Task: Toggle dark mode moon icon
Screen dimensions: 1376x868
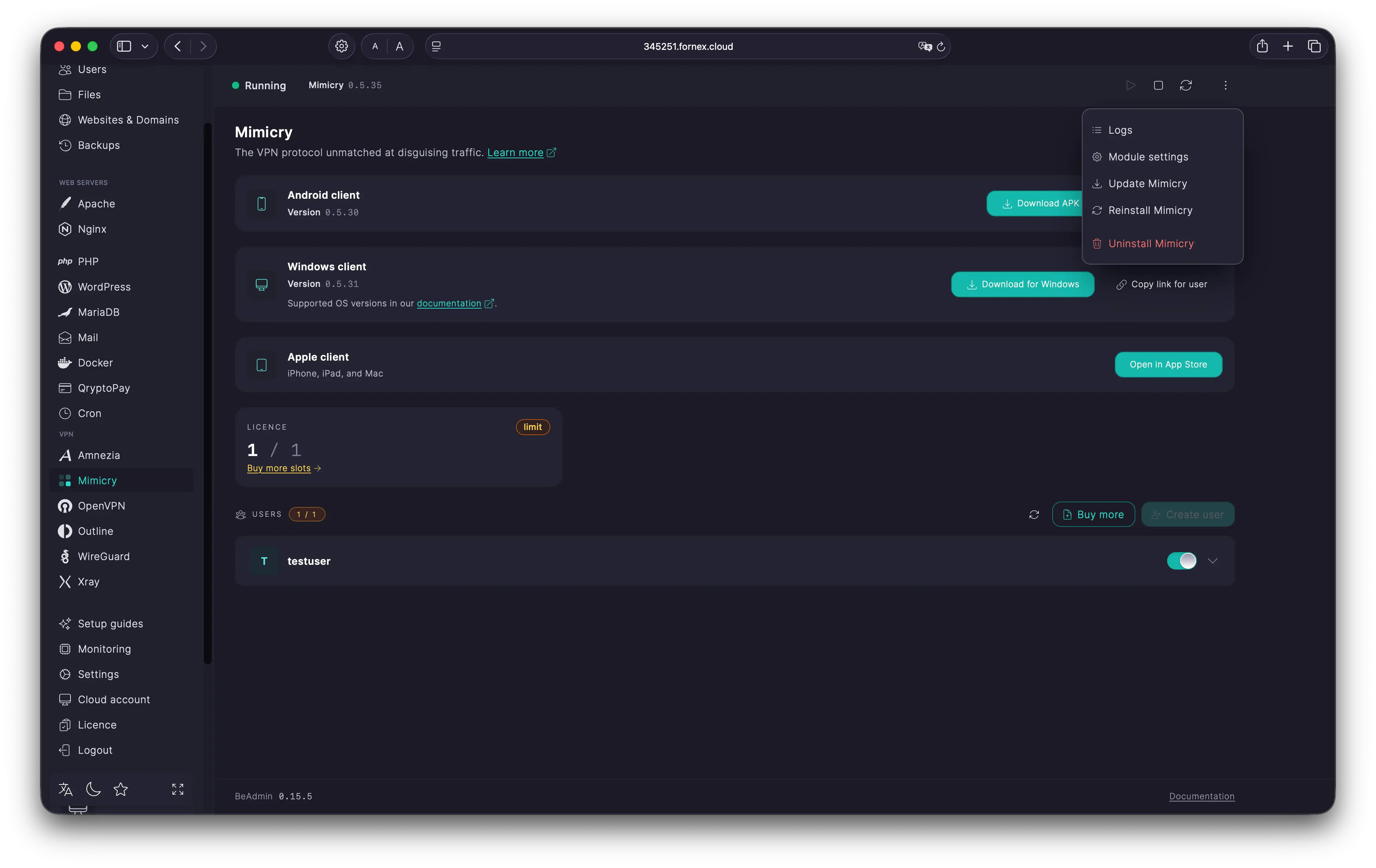Action: point(93,789)
